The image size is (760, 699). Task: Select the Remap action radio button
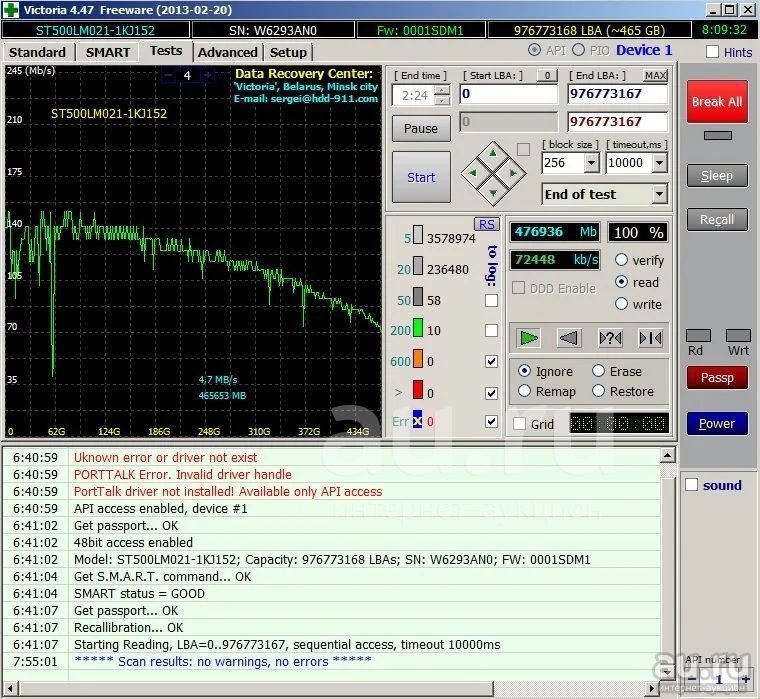point(524,391)
